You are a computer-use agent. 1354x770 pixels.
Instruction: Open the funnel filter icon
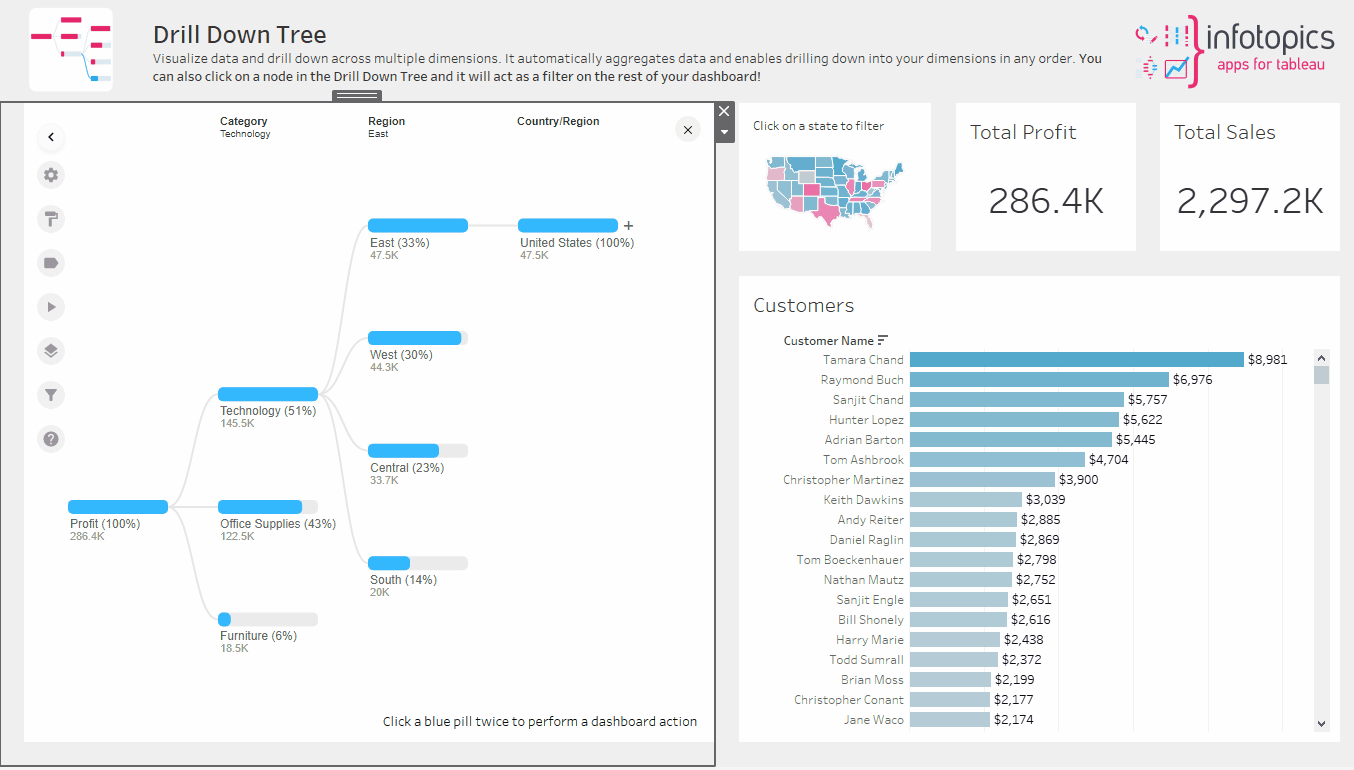[x=51, y=395]
